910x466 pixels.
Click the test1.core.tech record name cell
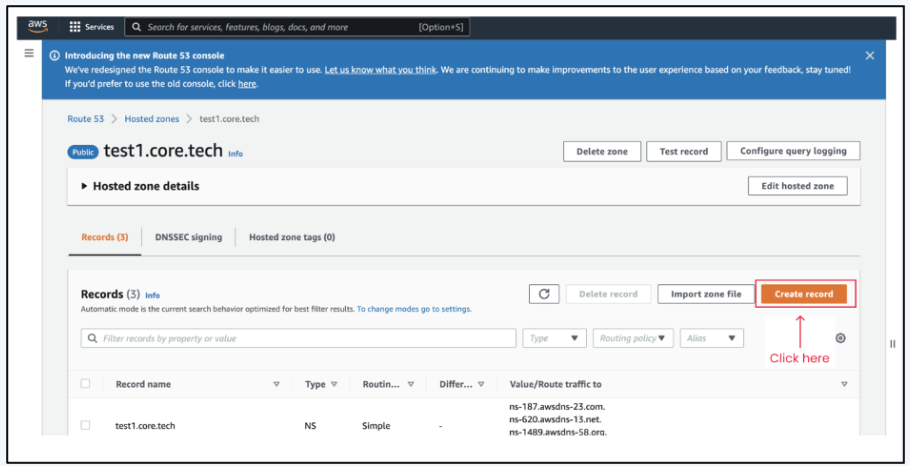coord(145,426)
